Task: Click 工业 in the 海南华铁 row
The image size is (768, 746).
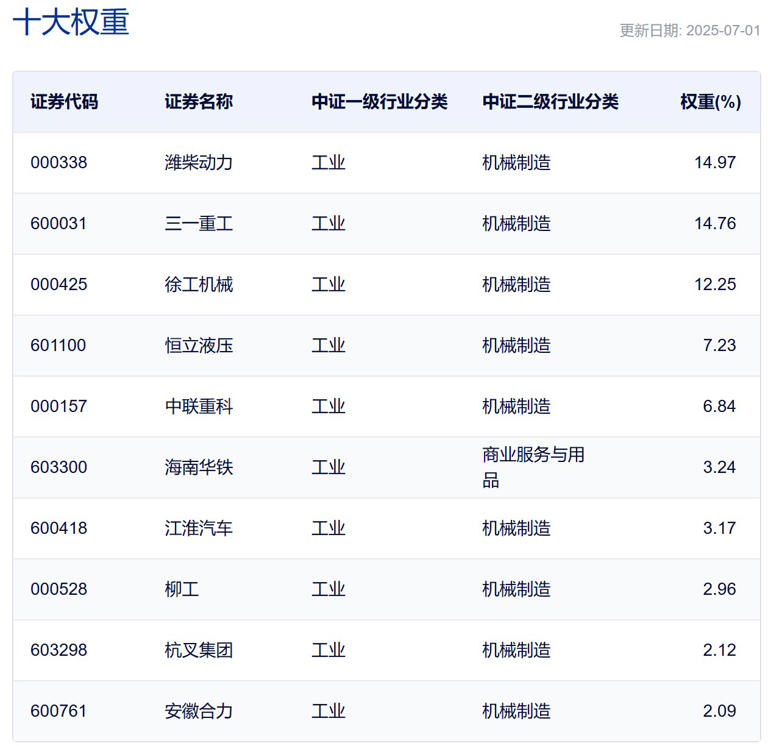Action: click(x=329, y=467)
